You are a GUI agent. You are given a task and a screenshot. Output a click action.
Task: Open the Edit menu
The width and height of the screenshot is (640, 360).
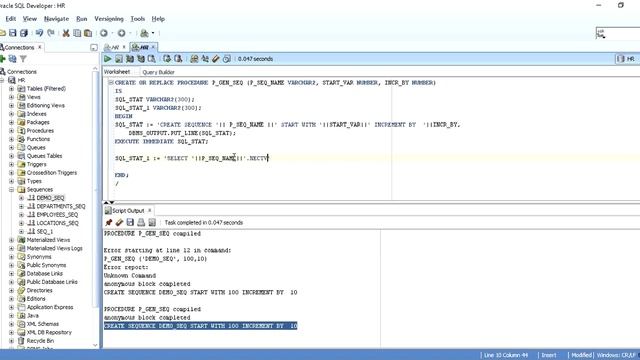coord(11,19)
